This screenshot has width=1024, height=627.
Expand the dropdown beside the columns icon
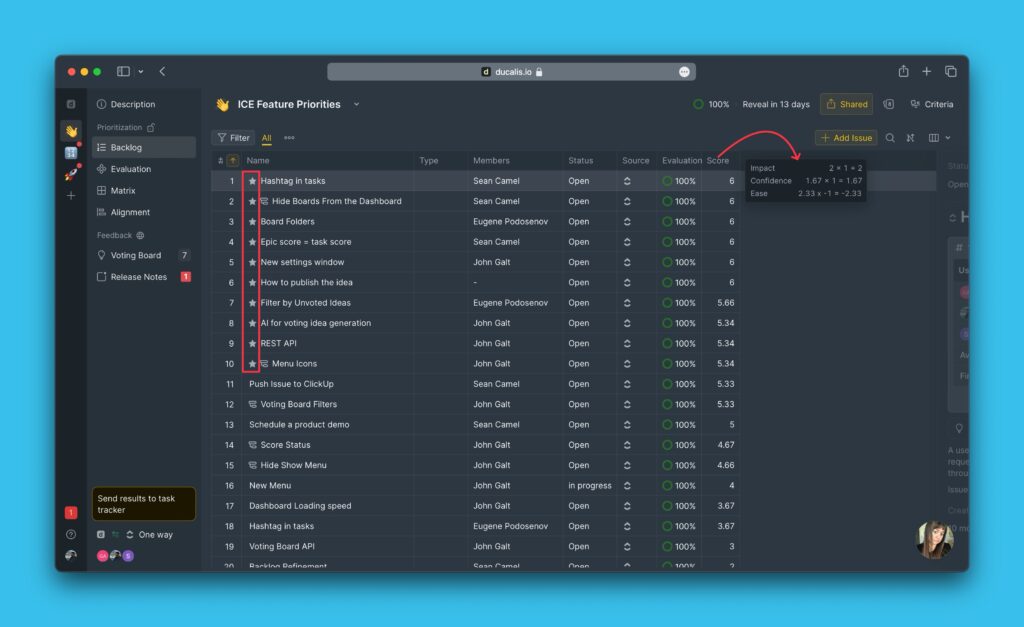[x=948, y=138]
